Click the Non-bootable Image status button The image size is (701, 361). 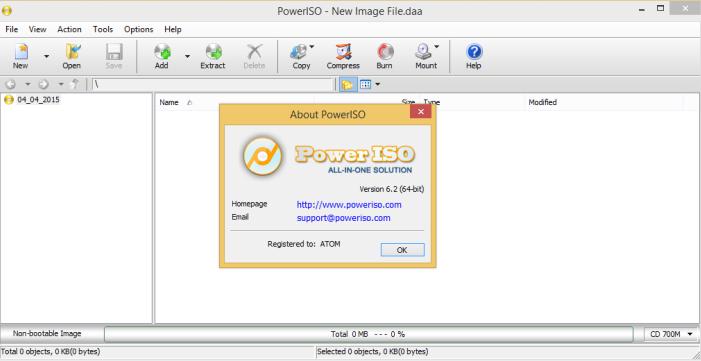coord(47,334)
